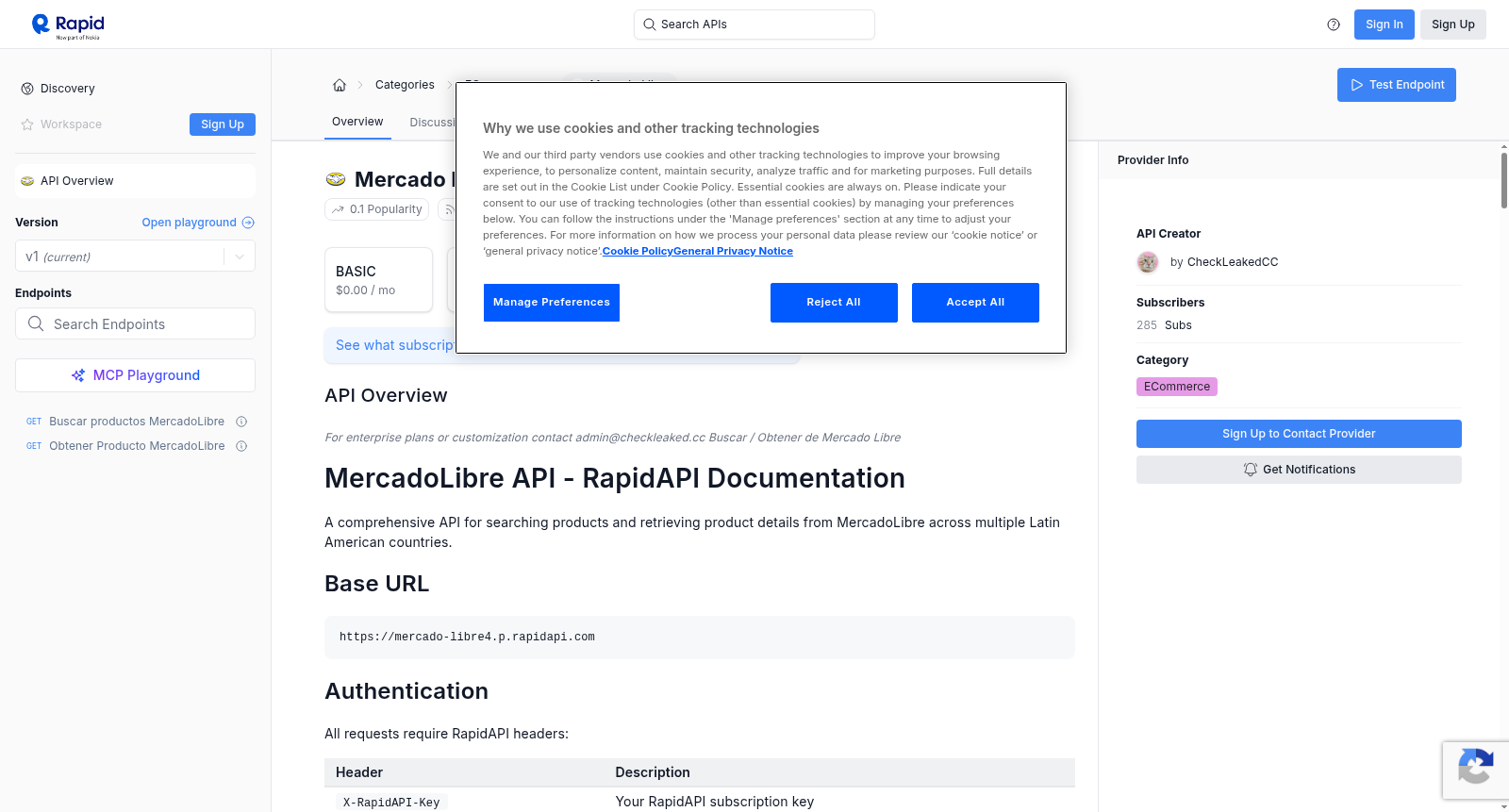
Task: Click the CheckLeakedCC creator avatar
Action: point(1148,262)
